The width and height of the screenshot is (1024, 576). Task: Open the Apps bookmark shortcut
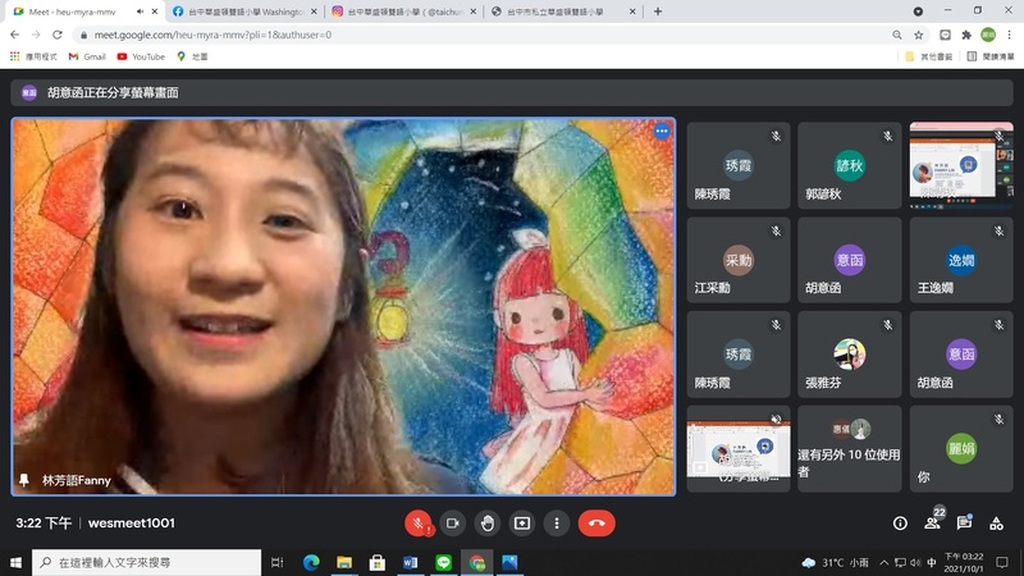tap(33, 57)
